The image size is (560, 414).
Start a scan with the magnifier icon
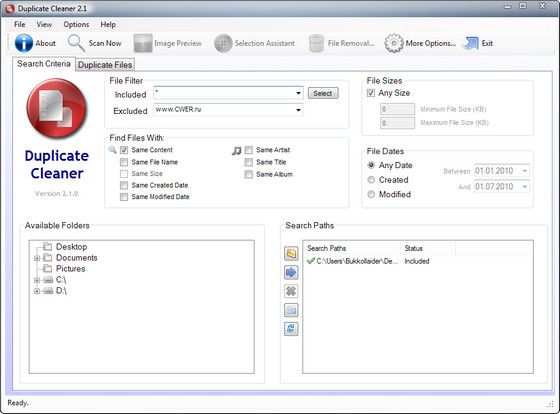[x=76, y=43]
